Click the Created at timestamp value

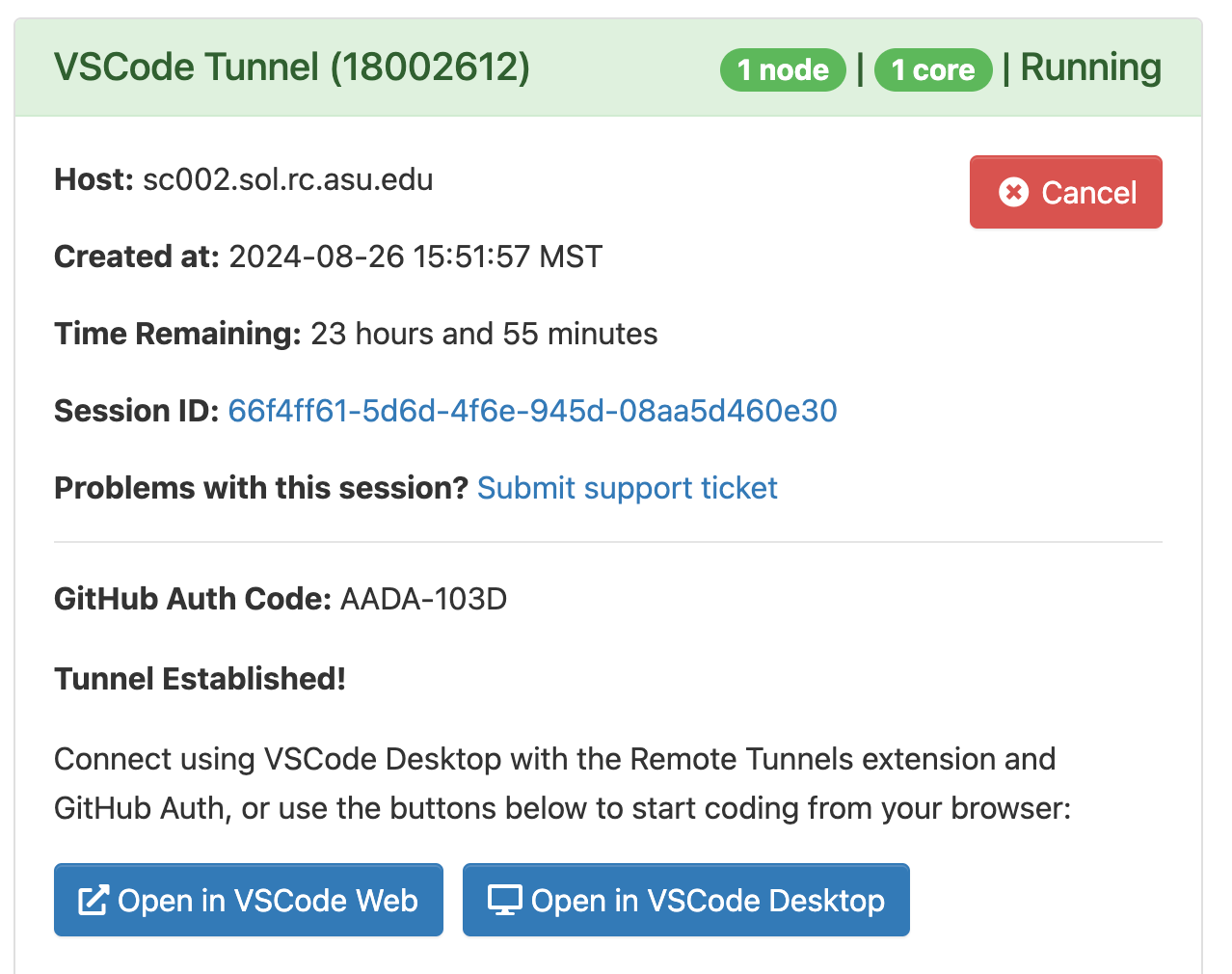coord(415,257)
